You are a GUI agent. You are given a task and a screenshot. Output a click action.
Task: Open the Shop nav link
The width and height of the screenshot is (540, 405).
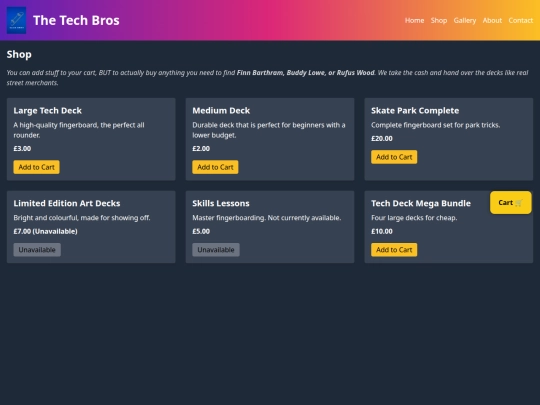(x=439, y=20)
